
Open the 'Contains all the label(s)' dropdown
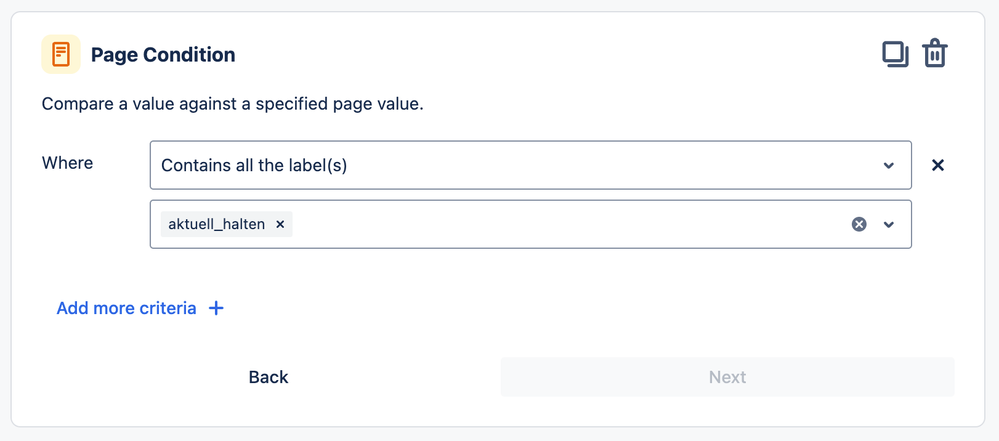(x=530, y=165)
